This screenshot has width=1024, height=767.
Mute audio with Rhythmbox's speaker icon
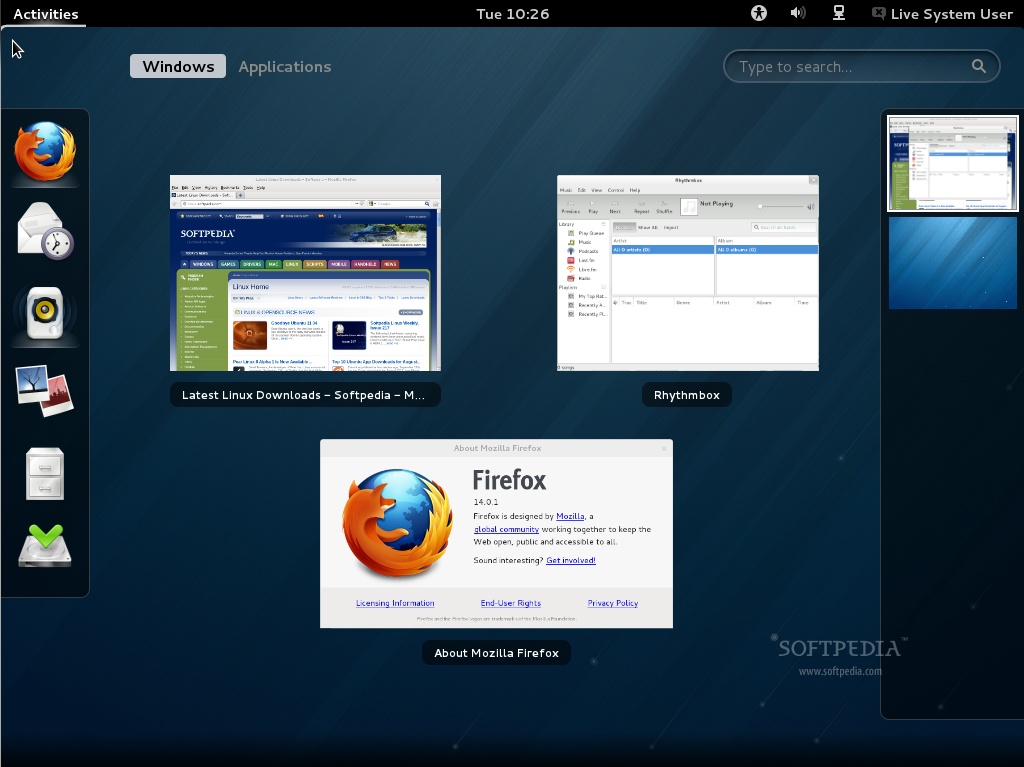pyautogui.click(x=810, y=206)
